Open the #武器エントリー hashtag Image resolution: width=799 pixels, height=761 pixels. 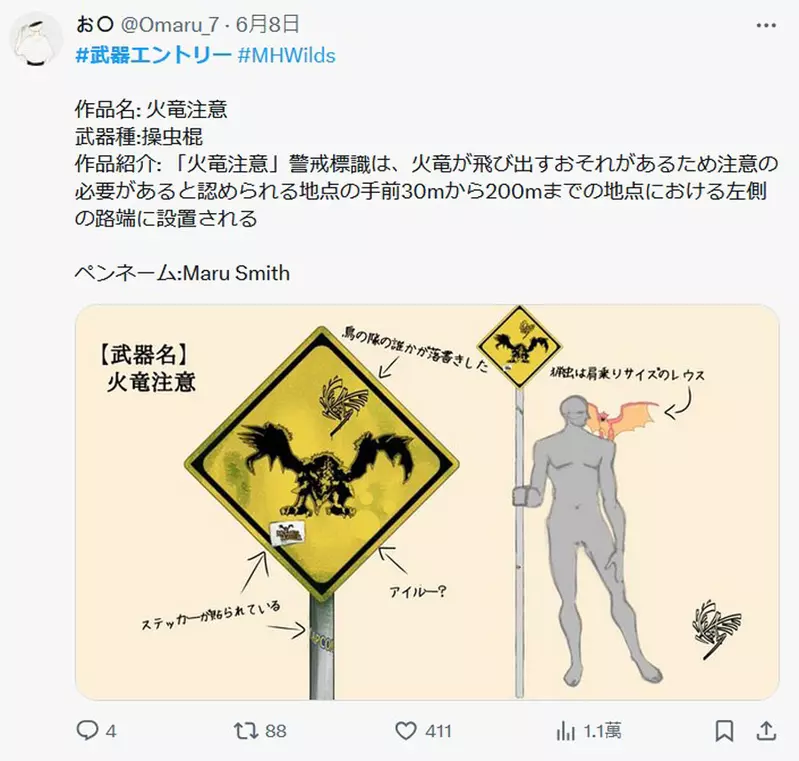point(153,55)
